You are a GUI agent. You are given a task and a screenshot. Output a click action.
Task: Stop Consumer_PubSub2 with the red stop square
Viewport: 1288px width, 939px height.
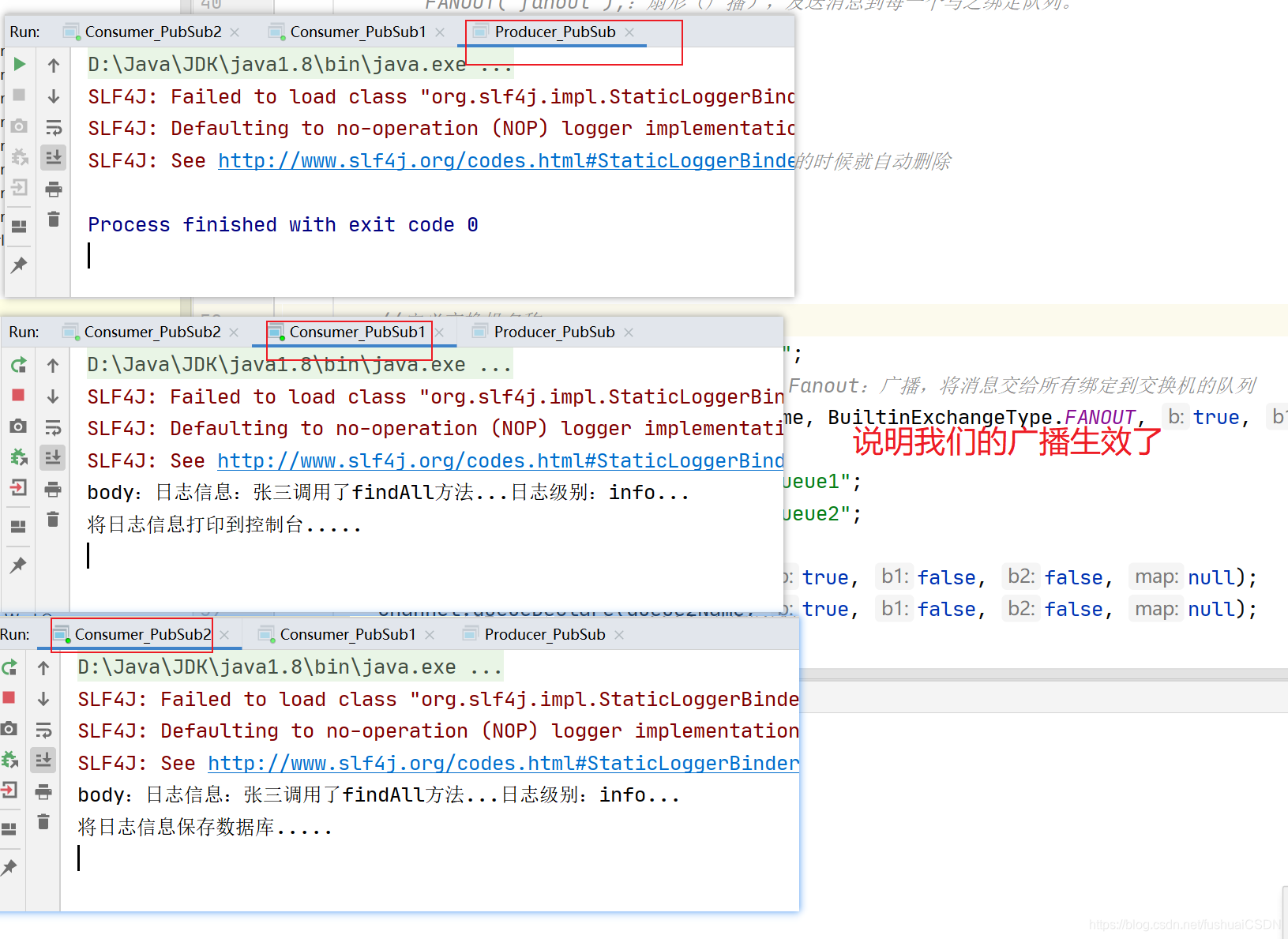[x=9, y=697]
